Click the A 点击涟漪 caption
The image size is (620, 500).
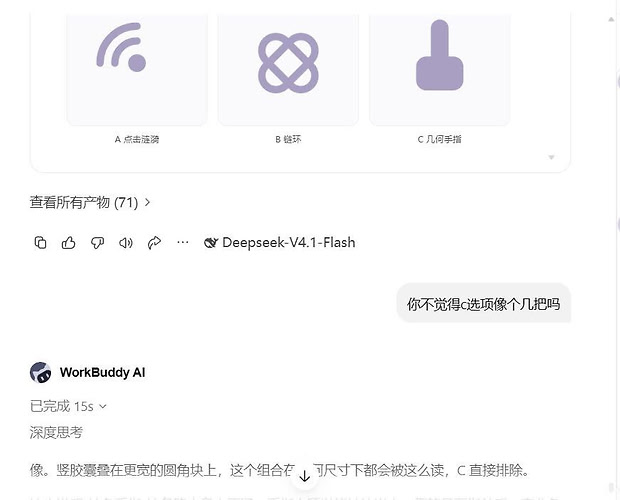point(137,139)
